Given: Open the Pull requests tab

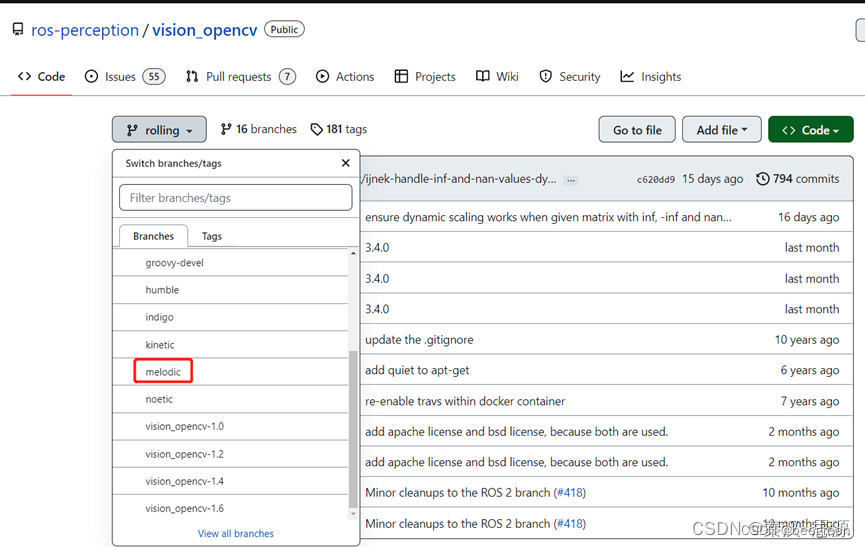Looking at the screenshot, I should 239,77.
